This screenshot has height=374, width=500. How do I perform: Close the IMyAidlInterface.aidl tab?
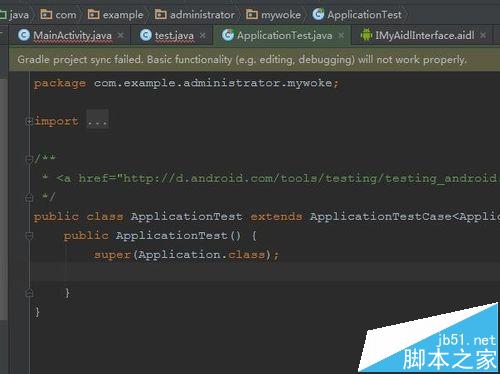click(483, 35)
